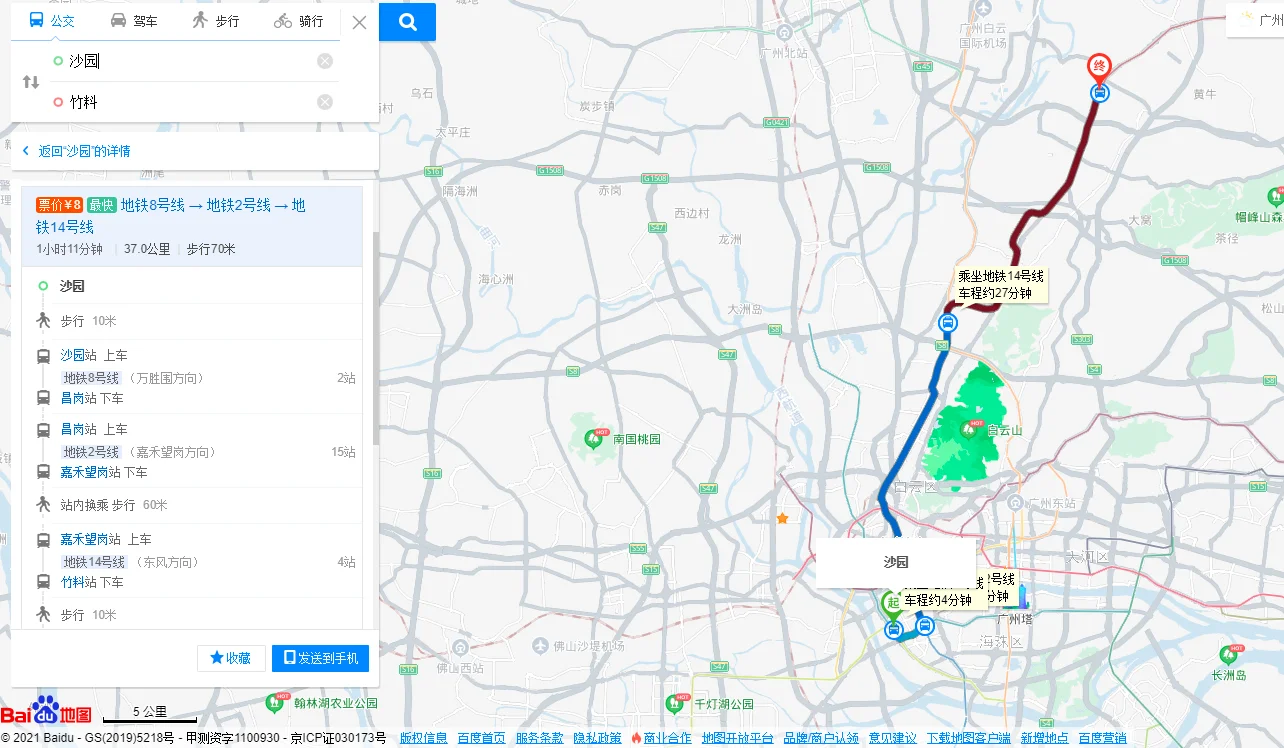The width and height of the screenshot is (1284, 748).
Task: Clear the 竹料 destination input
Action: pyautogui.click(x=324, y=101)
